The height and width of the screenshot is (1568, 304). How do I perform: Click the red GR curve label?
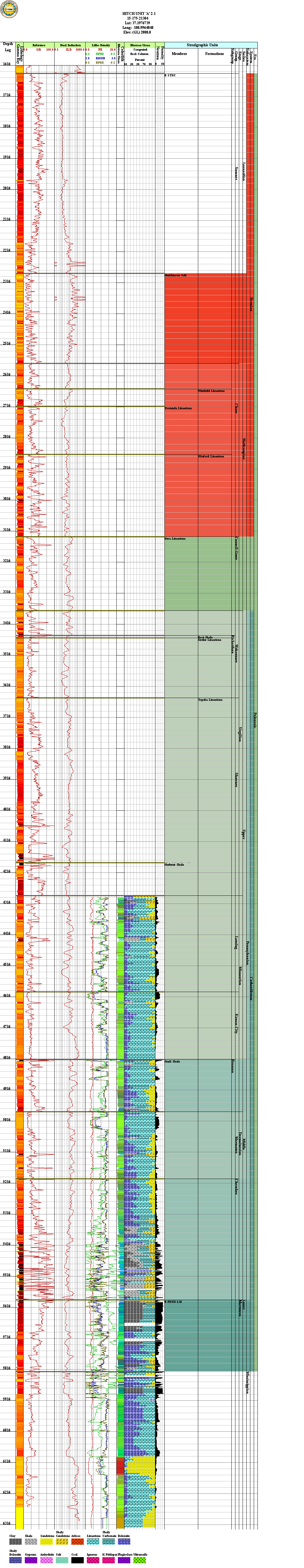tap(39, 49)
